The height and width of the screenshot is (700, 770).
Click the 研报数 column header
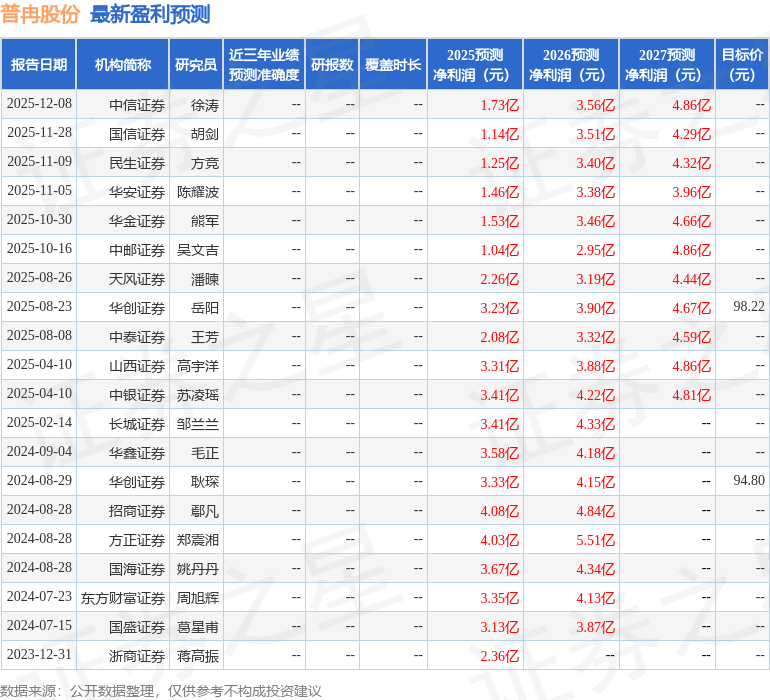(332, 64)
